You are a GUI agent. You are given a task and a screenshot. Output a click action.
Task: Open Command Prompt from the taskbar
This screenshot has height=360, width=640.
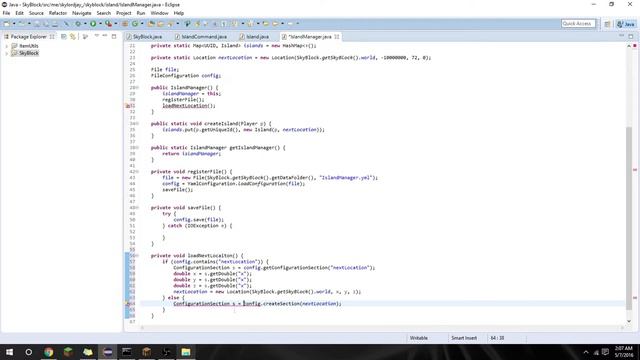pyautogui.click(x=127, y=352)
